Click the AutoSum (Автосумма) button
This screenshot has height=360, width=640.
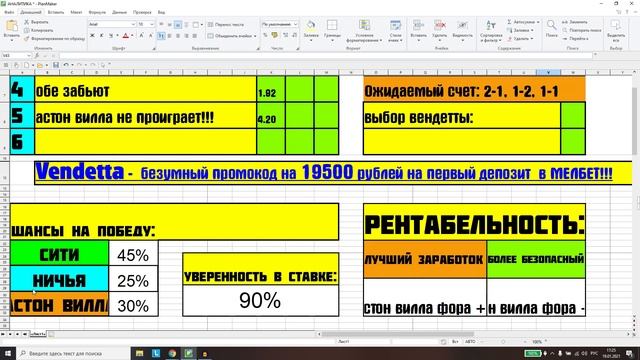521,22
